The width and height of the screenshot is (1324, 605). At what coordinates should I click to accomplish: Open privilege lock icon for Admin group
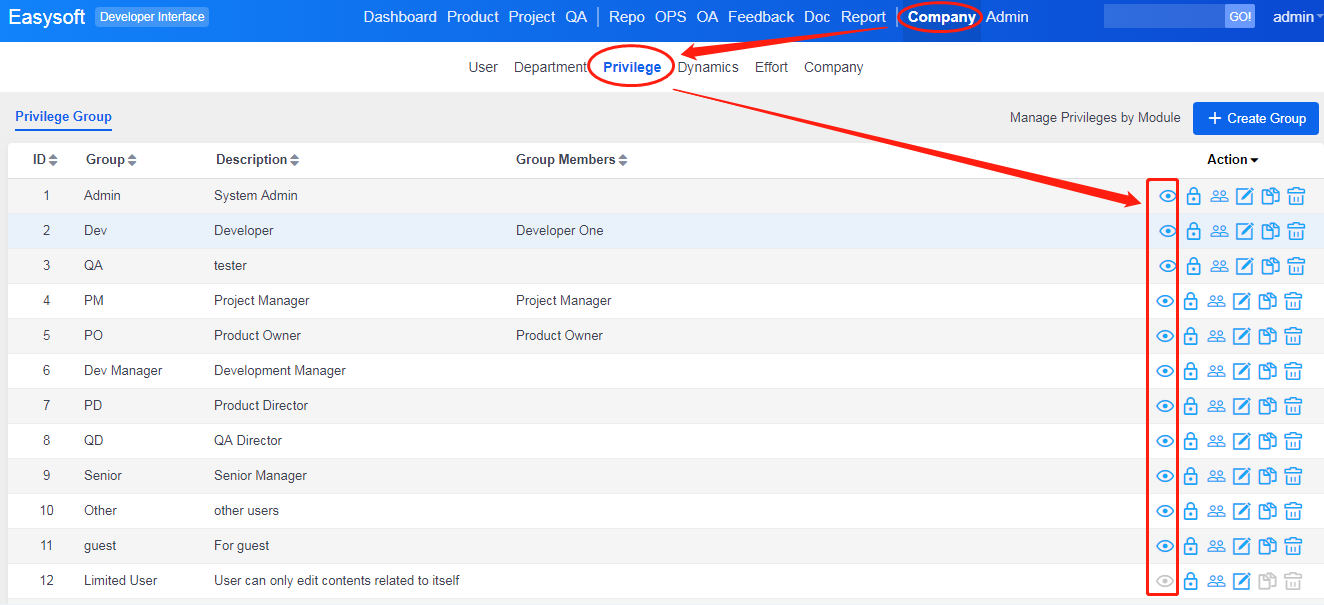(x=1193, y=196)
